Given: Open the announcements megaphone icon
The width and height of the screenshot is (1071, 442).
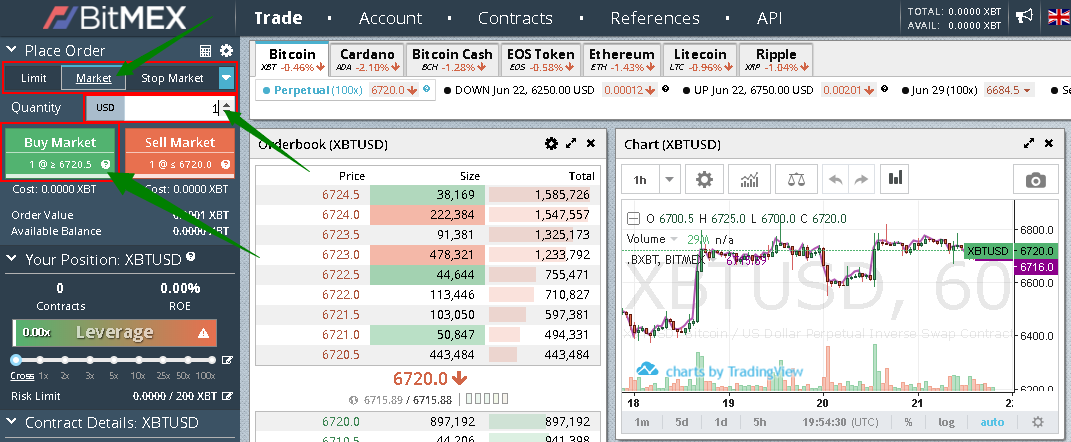Looking at the screenshot, I should (x=1023, y=16).
